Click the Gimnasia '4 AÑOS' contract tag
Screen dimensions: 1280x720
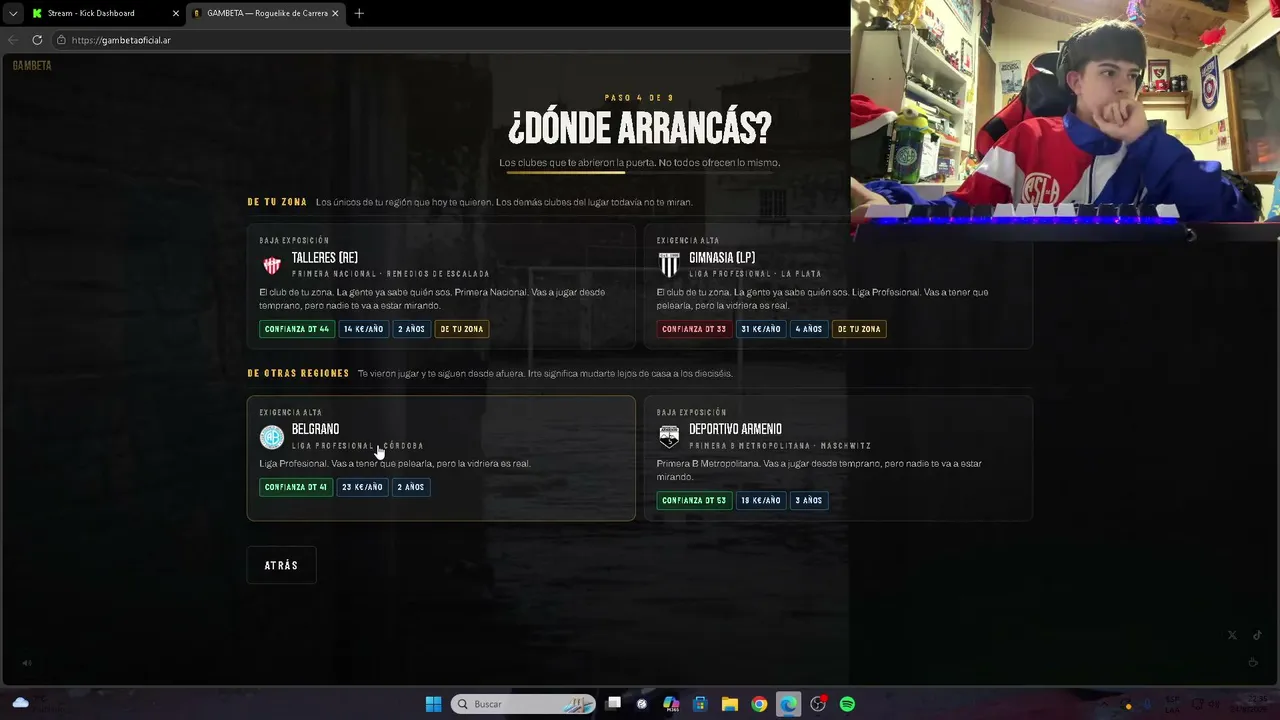(x=809, y=329)
